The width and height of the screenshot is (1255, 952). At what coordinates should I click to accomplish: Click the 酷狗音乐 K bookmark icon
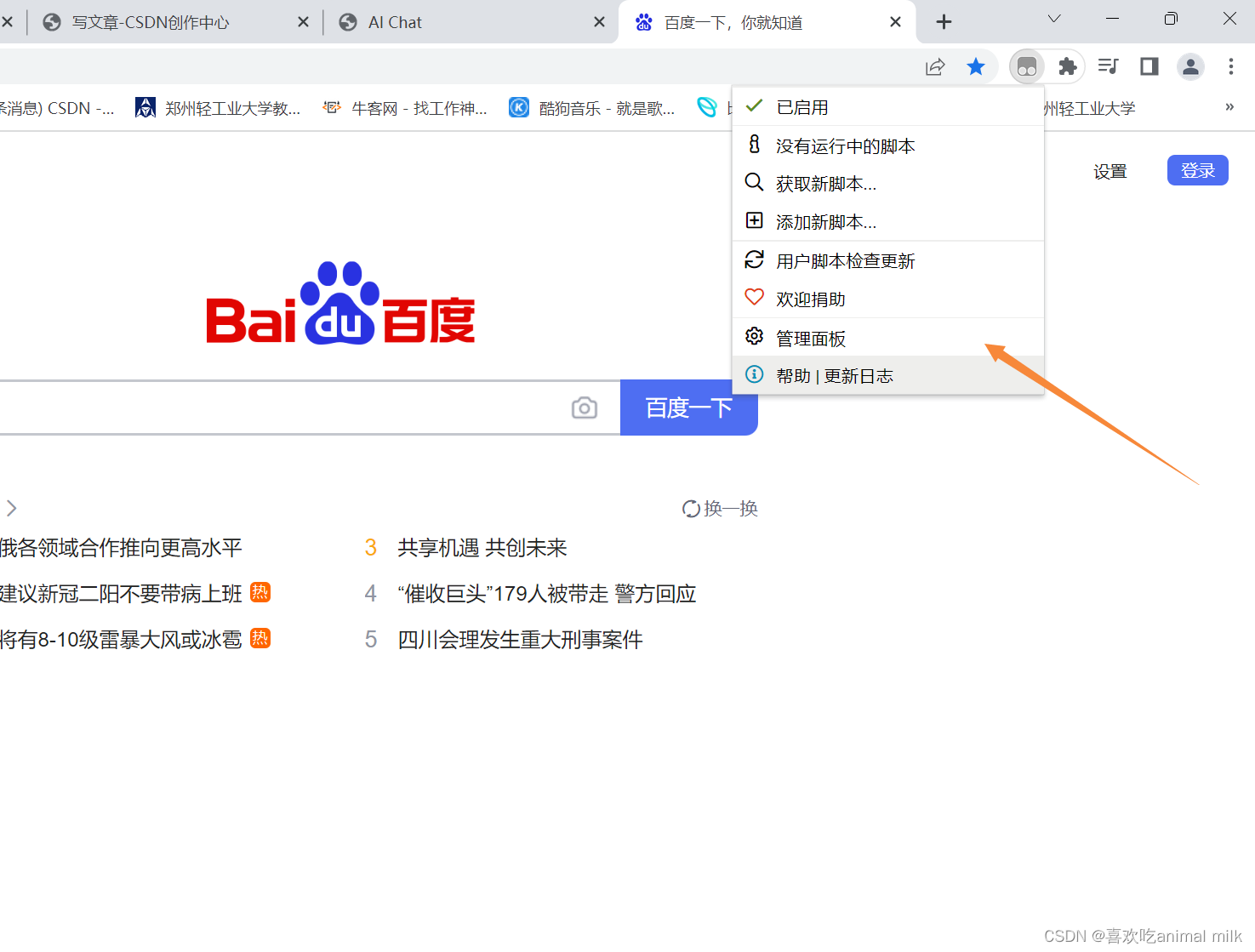pyautogui.click(x=519, y=107)
